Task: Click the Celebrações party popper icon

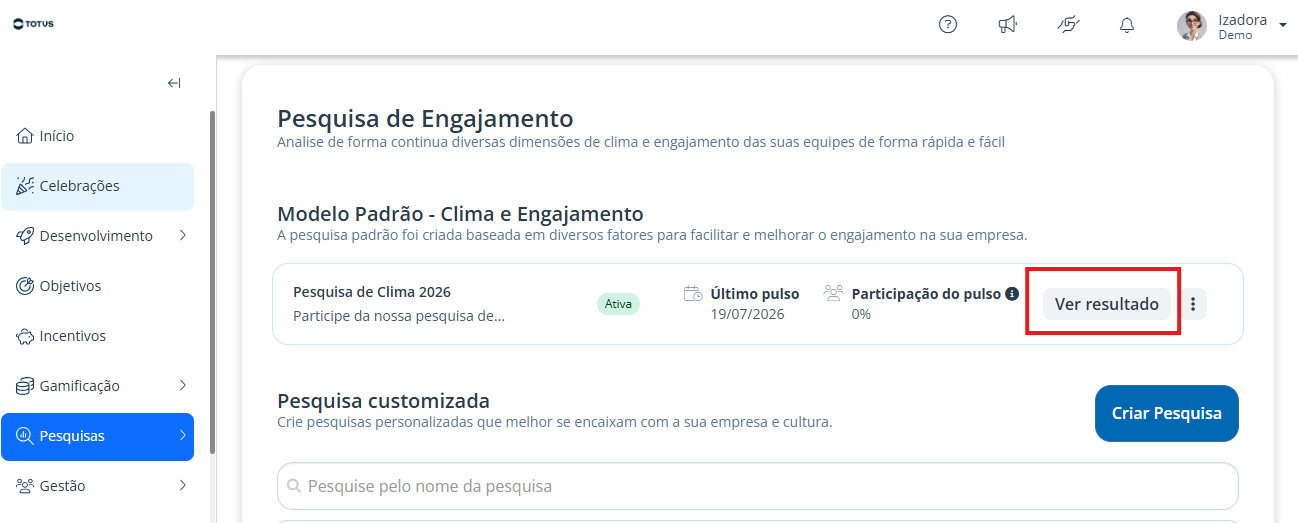Action: point(25,186)
